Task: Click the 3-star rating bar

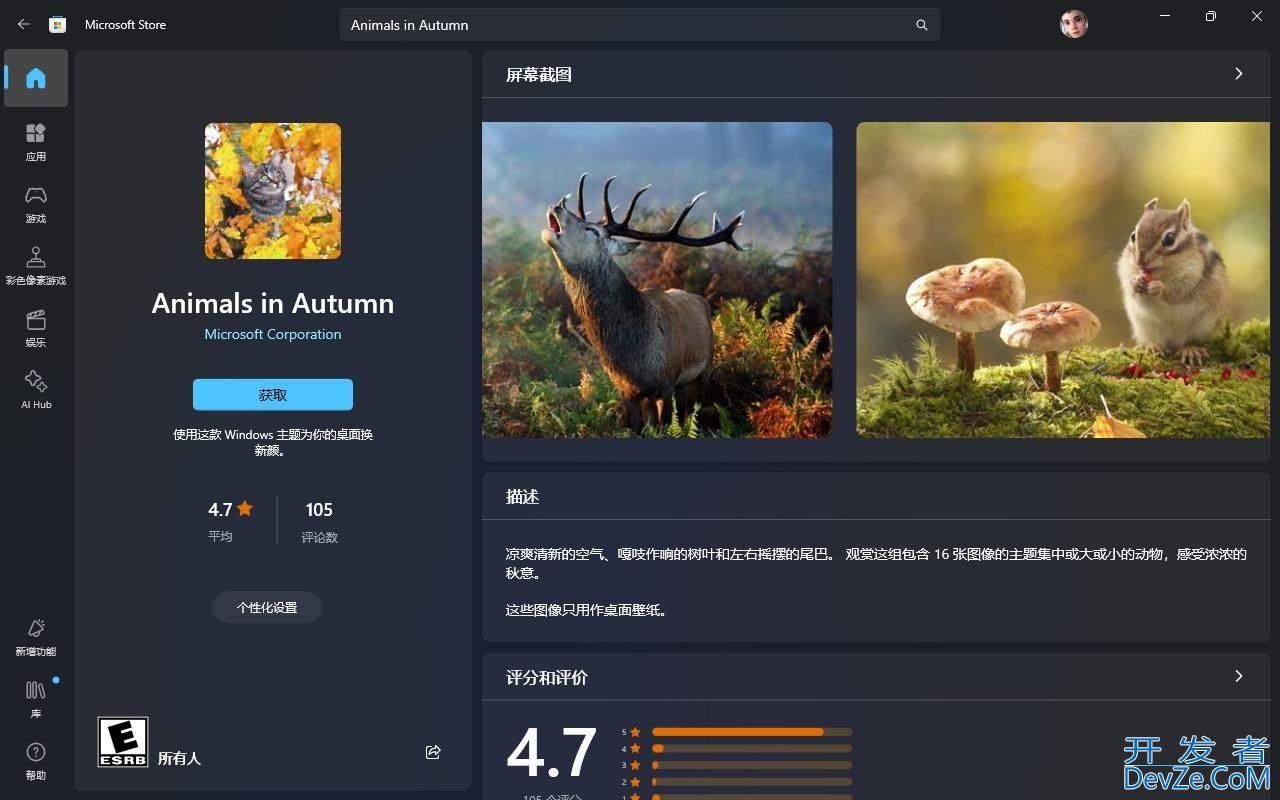Action: [752, 765]
